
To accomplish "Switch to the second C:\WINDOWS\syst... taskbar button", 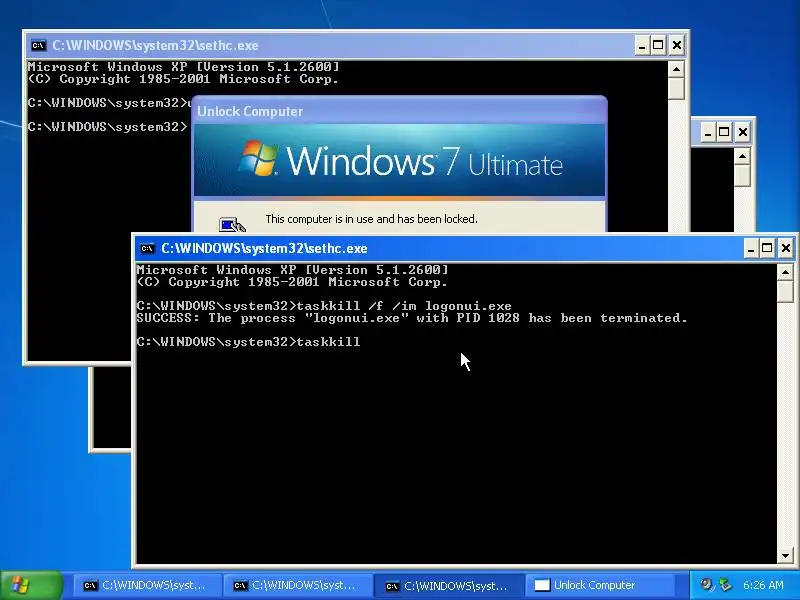I will pos(297,586).
